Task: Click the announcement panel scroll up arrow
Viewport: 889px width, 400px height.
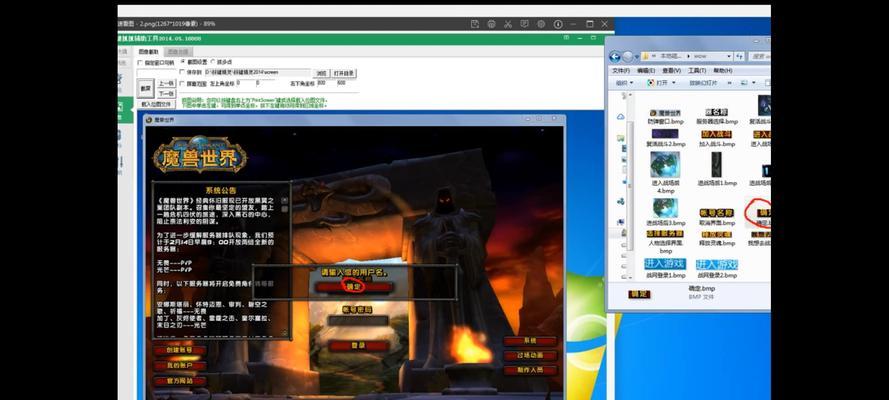Action: pyautogui.click(x=285, y=200)
